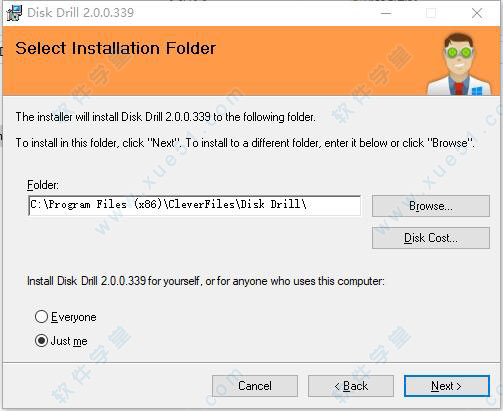Click the "Everyone" option label text
Viewport: 503px width, 411px height.
coord(74,317)
